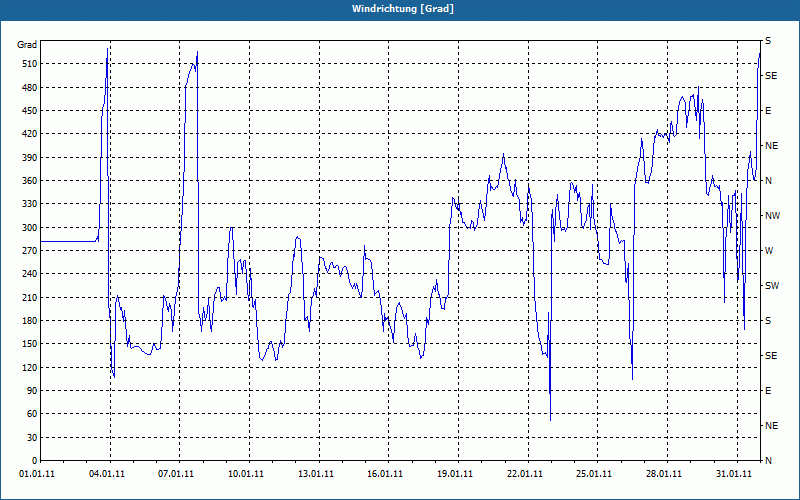Click the S compass label level with 180
This screenshot has width=800, height=500.
point(768,321)
